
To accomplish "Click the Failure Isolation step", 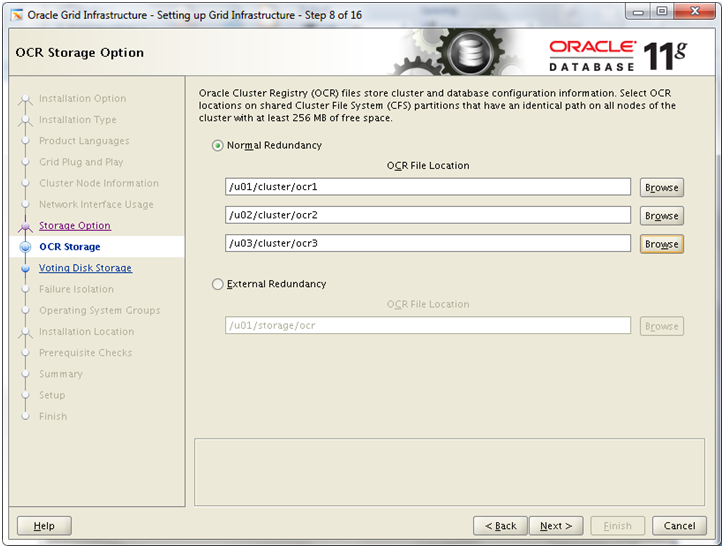I will click(76, 289).
